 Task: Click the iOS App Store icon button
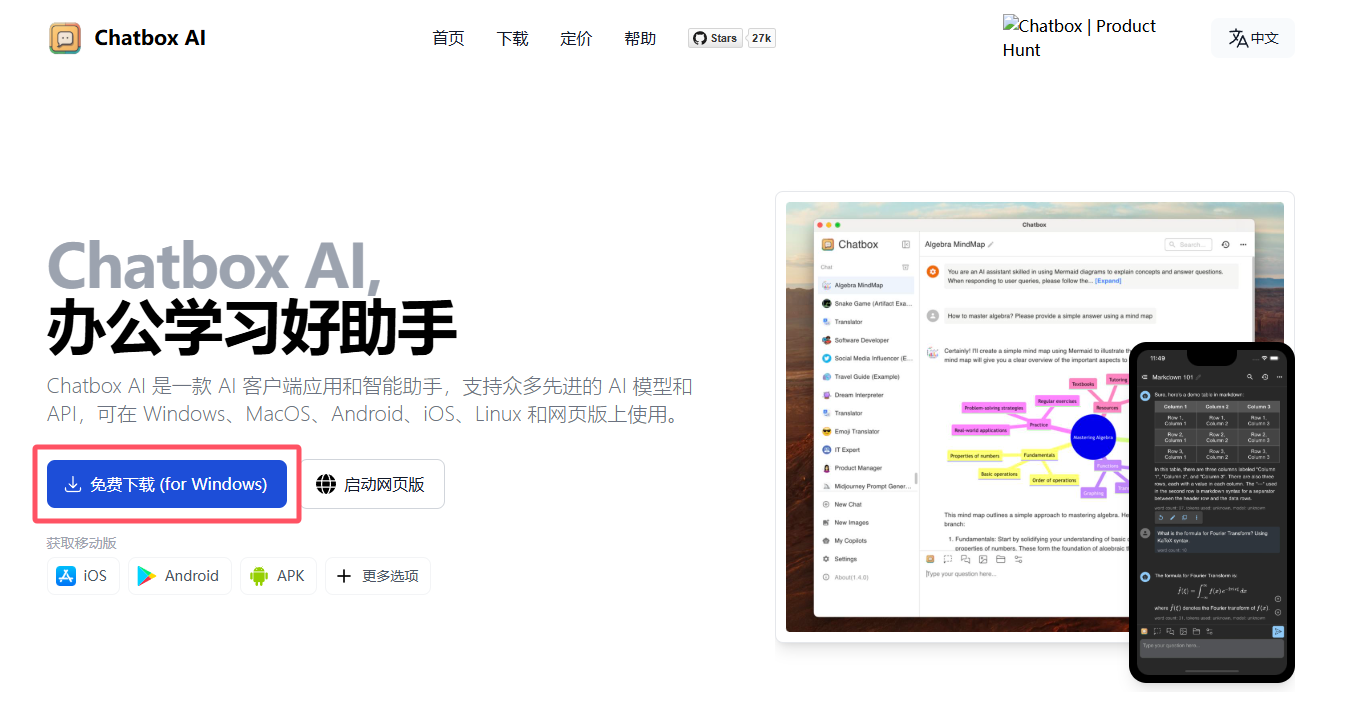click(x=82, y=576)
